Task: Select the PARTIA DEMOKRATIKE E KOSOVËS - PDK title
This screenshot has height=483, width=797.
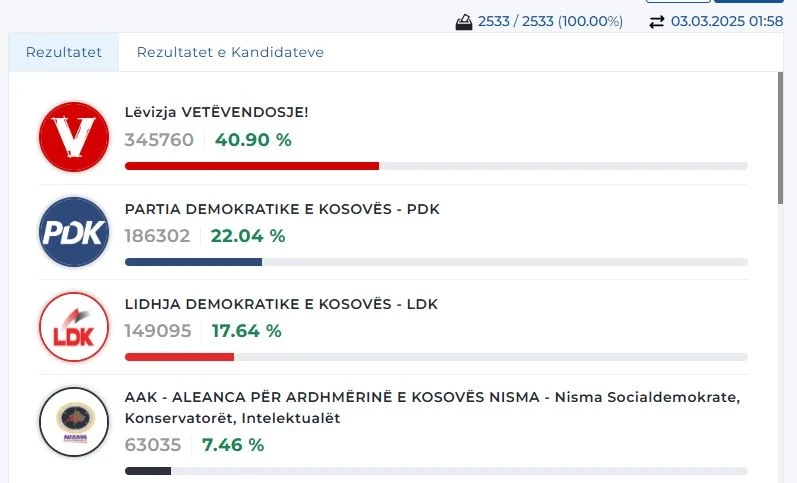Action: click(x=282, y=209)
